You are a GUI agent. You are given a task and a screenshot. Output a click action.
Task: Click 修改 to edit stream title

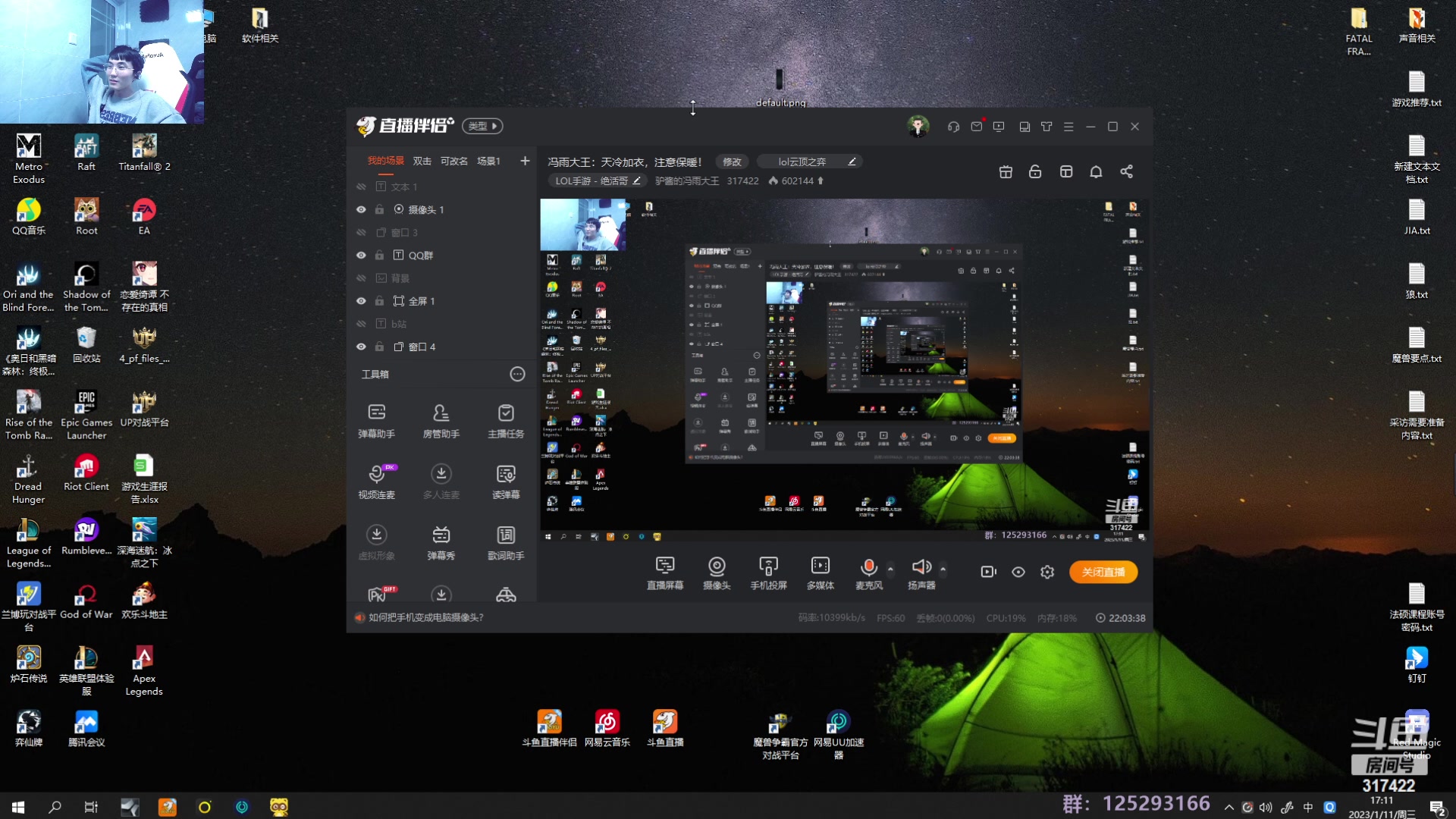(731, 162)
